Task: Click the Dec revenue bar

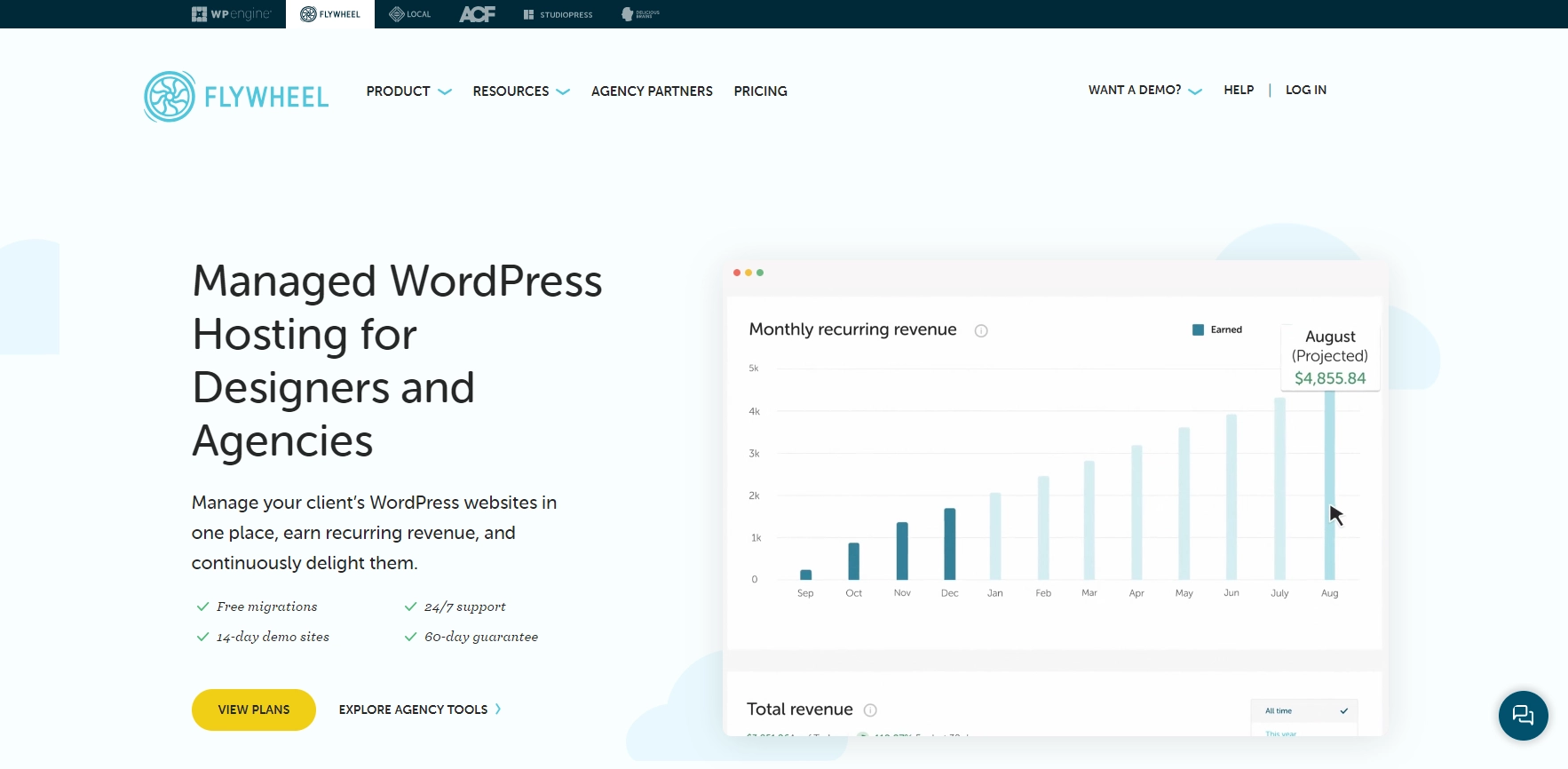Action: [x=950, y=543]
